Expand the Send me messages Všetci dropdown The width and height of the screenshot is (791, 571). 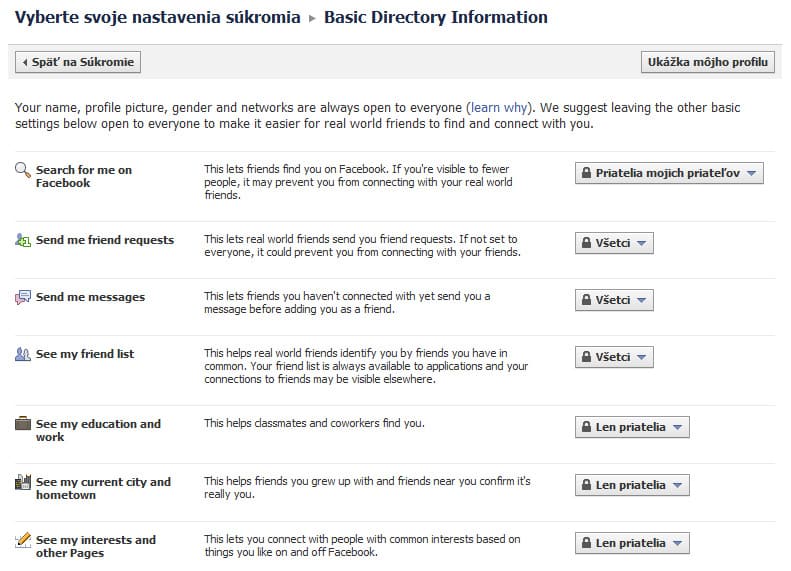pos(614,300)
